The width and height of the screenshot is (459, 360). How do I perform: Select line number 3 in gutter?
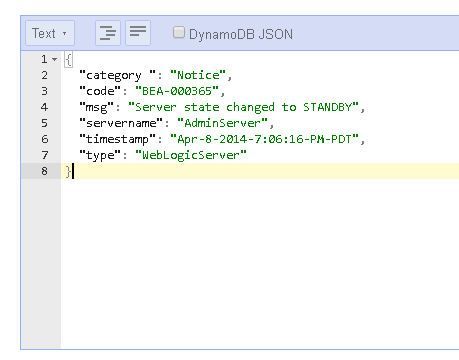44,91
